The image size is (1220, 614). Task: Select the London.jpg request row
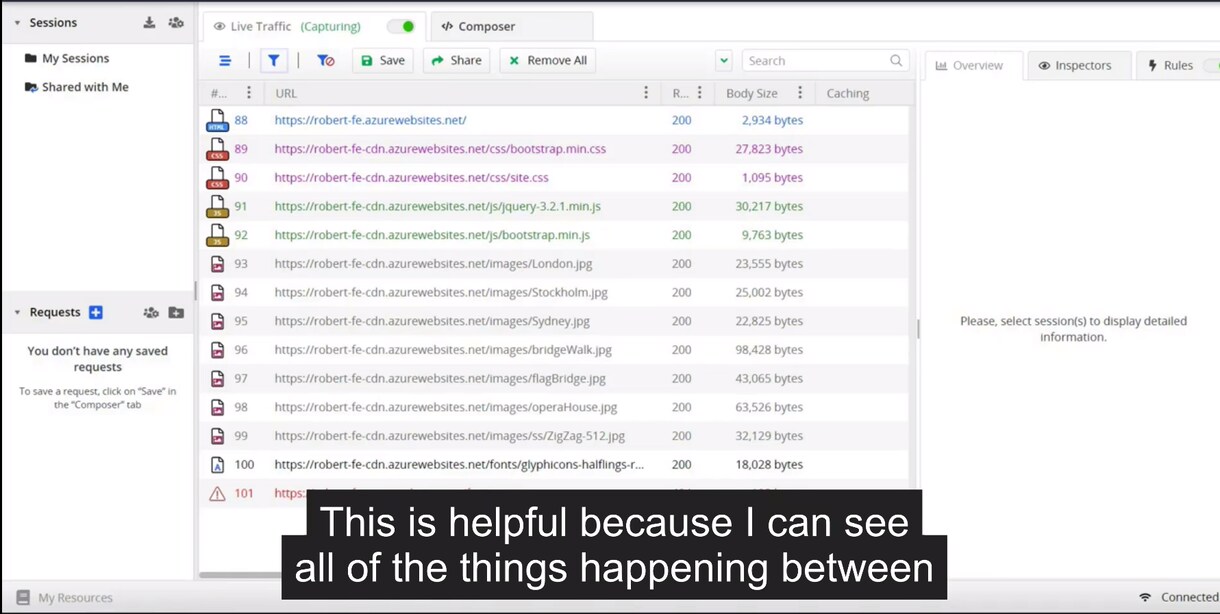pyautogui.click(x=554, y=265)
